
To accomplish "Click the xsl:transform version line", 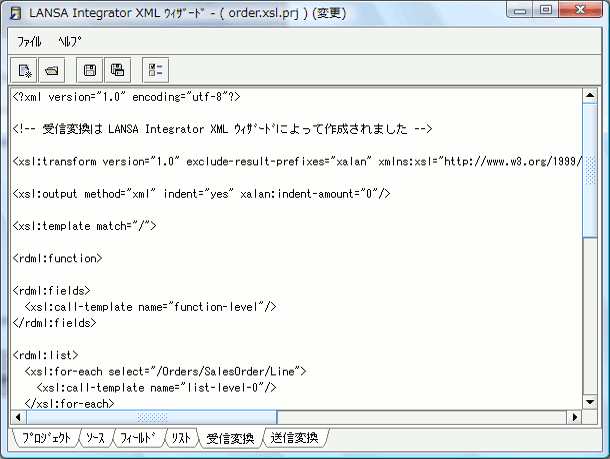I will pos(297,161).
